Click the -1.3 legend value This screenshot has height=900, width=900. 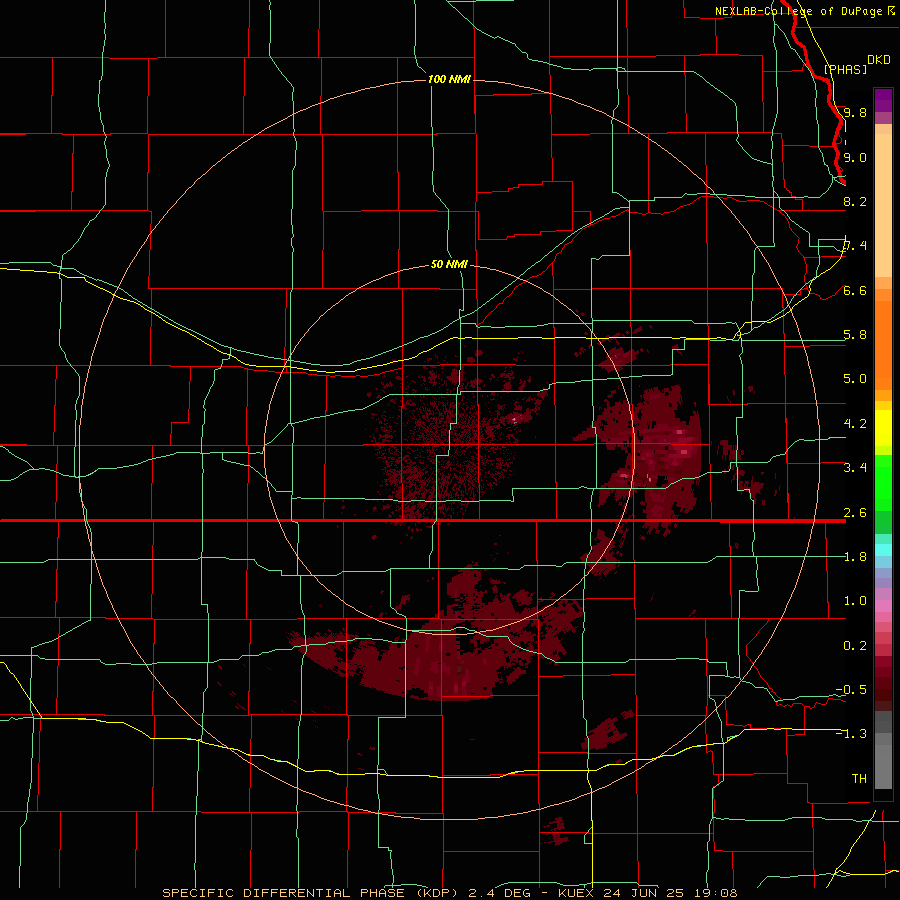coord(851,734)
